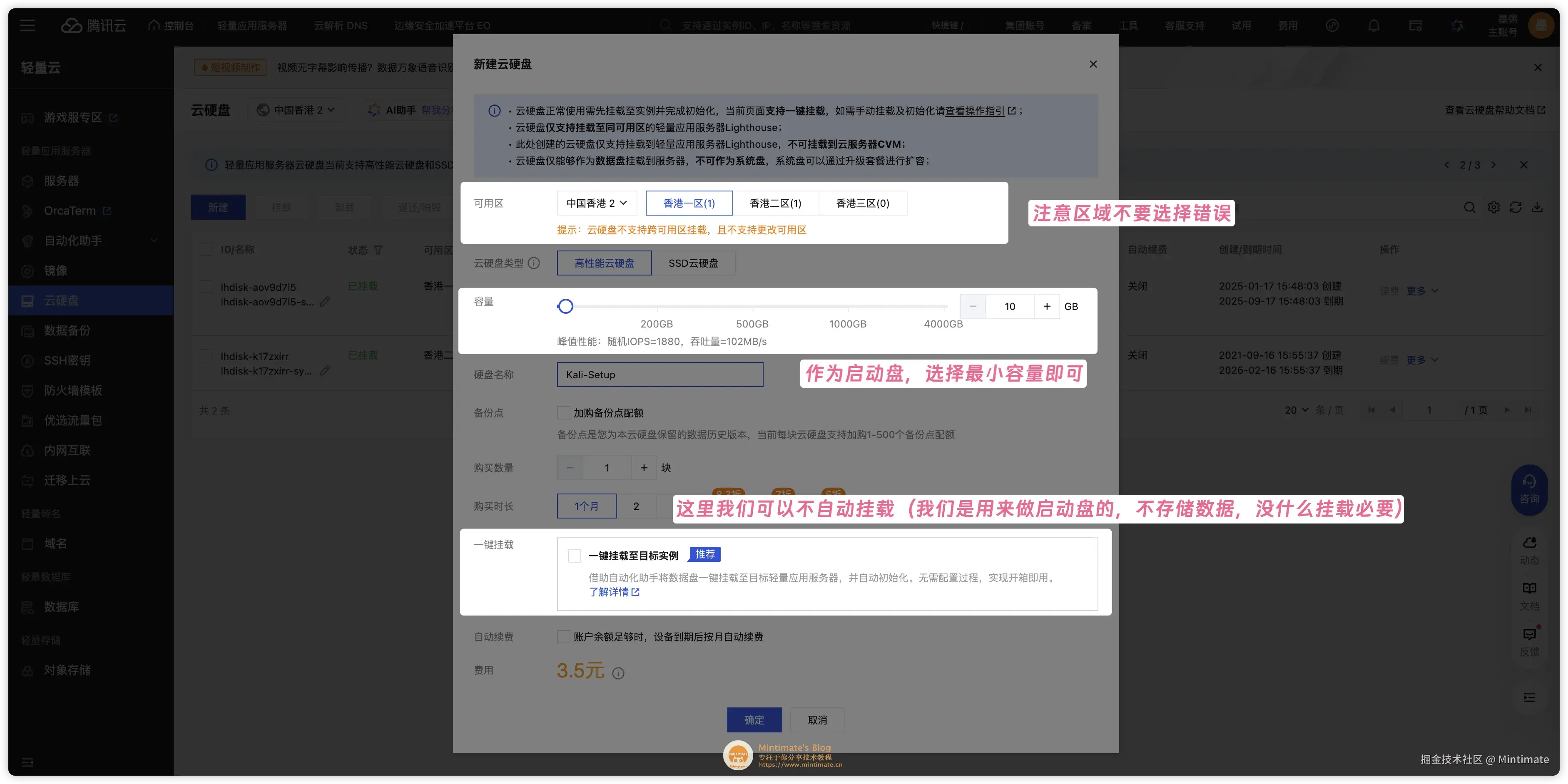
Task: Open the column settings gear above the table
Action: click(1493, 207)
